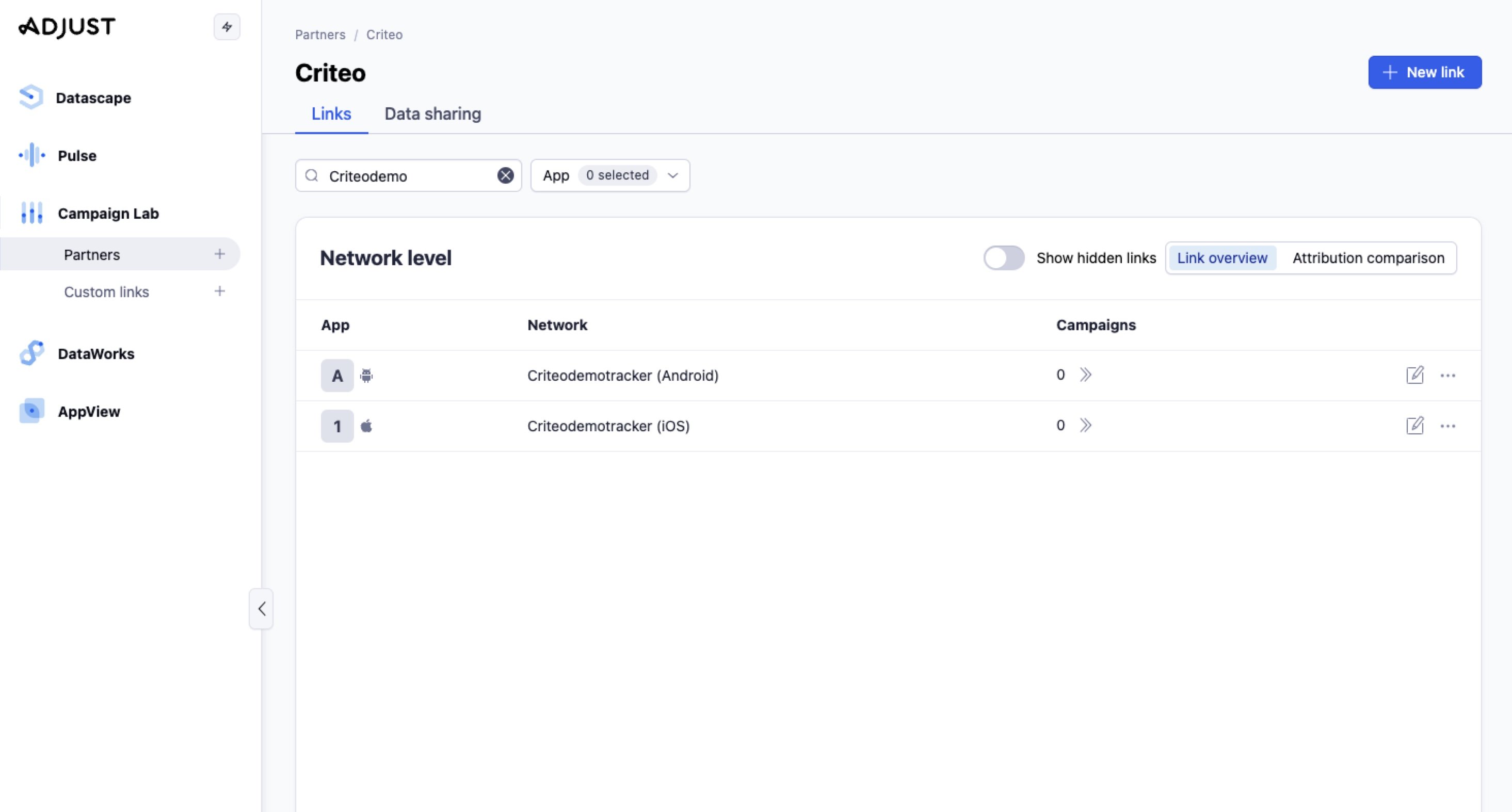This screenshot has height=812, width=1512.
Task: Switch to Attribution comparison view
Action: coord(1368,257)
